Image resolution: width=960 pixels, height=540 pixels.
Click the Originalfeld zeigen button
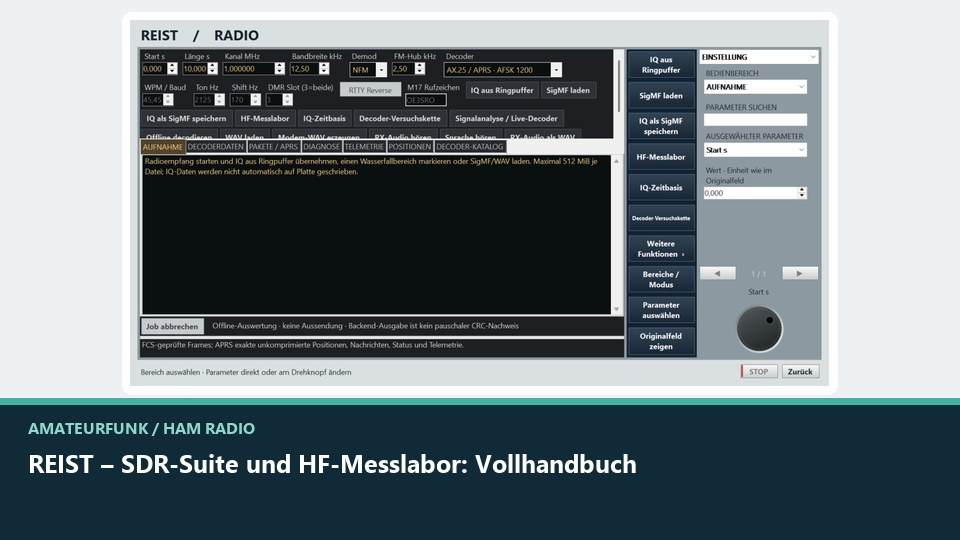(x=661, y=341)
